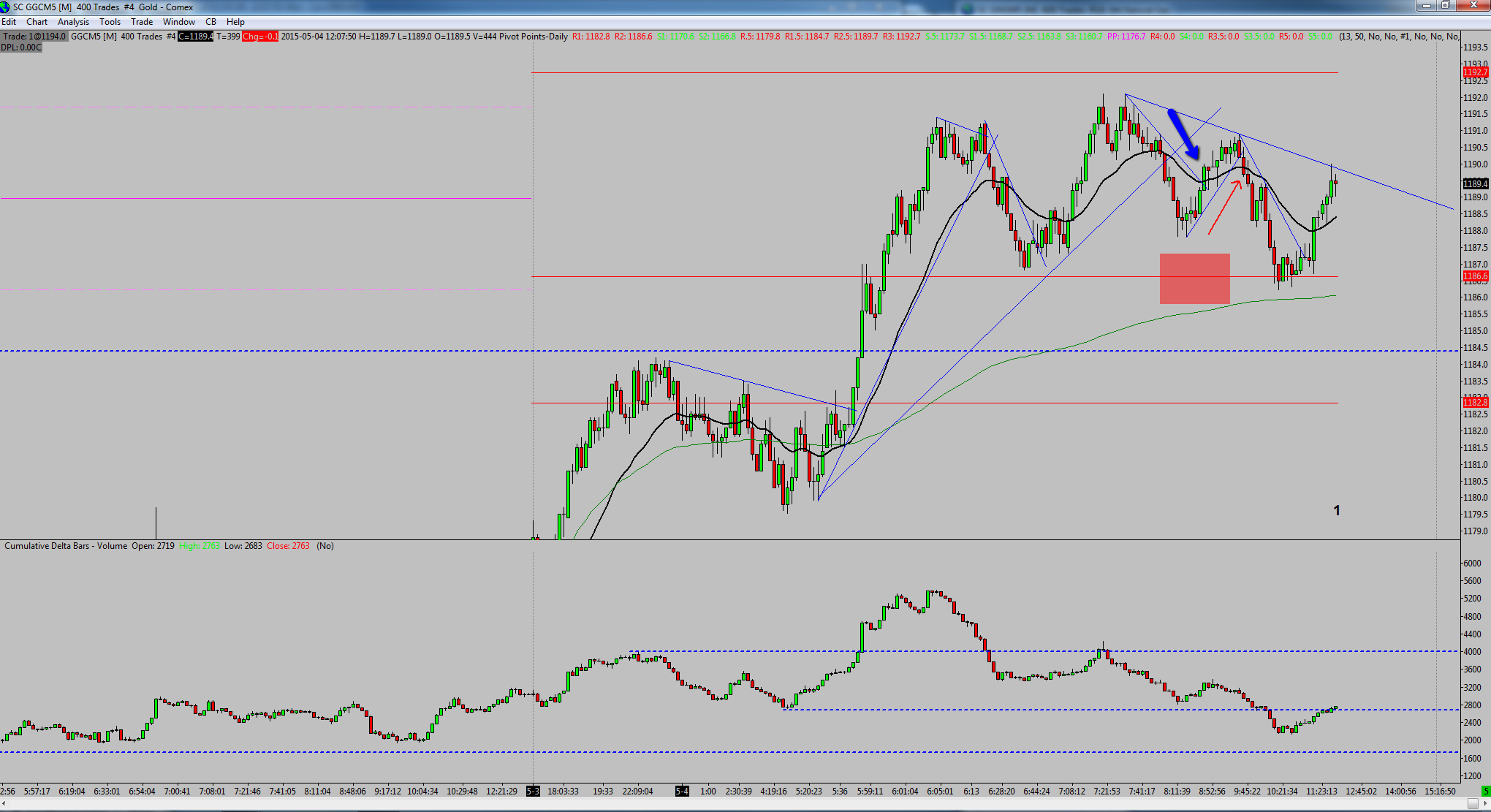Click the horizontal scrollbar thumb
The image size is (1491, 812).
1473,804
